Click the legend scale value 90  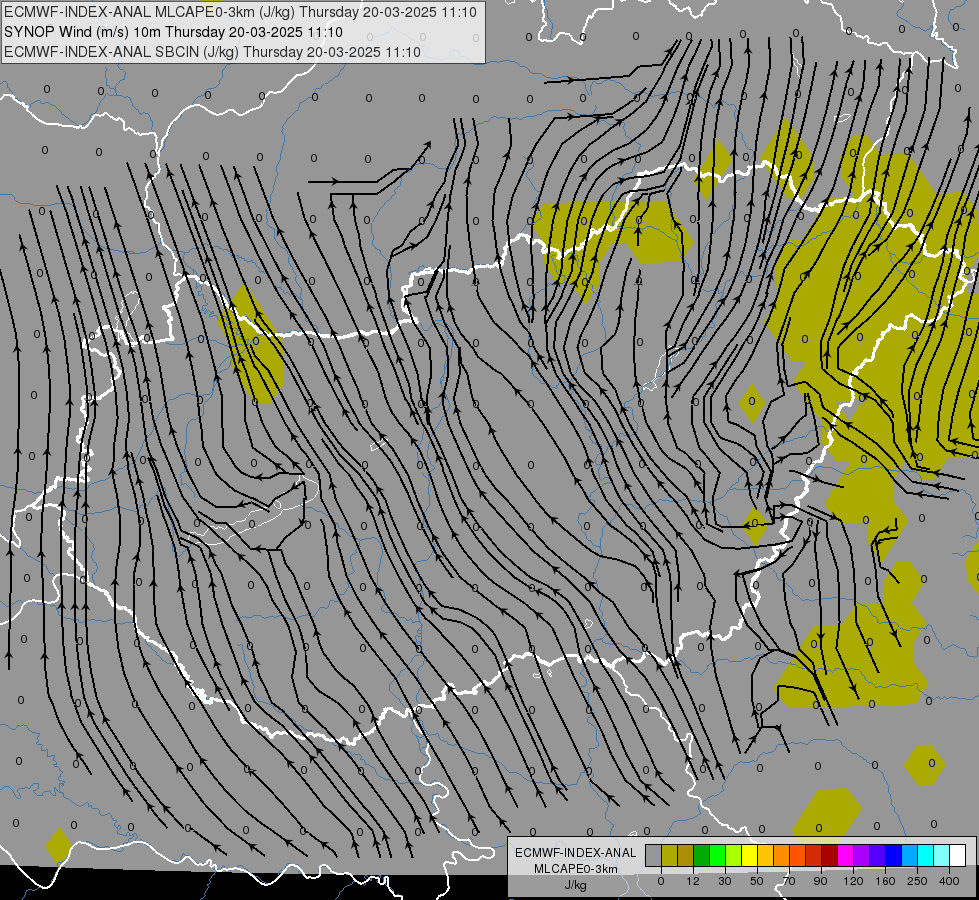(x=820, y=881)
